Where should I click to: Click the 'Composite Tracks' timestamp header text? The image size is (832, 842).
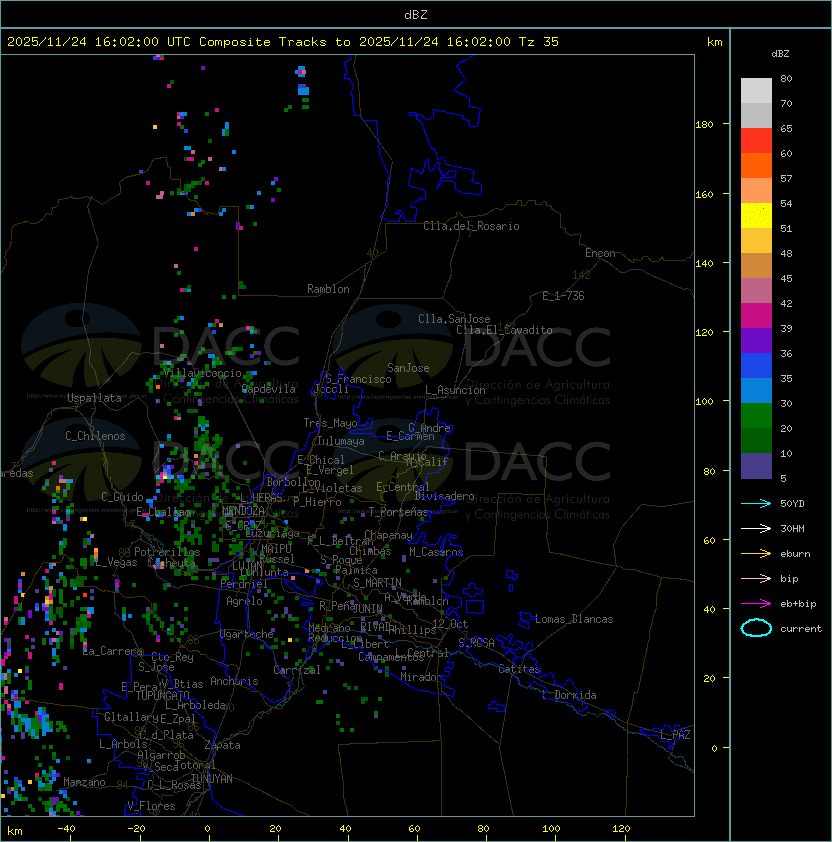pos(283,42)
